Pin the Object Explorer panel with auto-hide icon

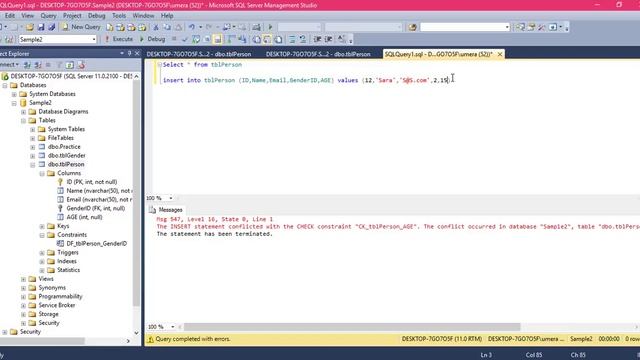coord(129,53)
